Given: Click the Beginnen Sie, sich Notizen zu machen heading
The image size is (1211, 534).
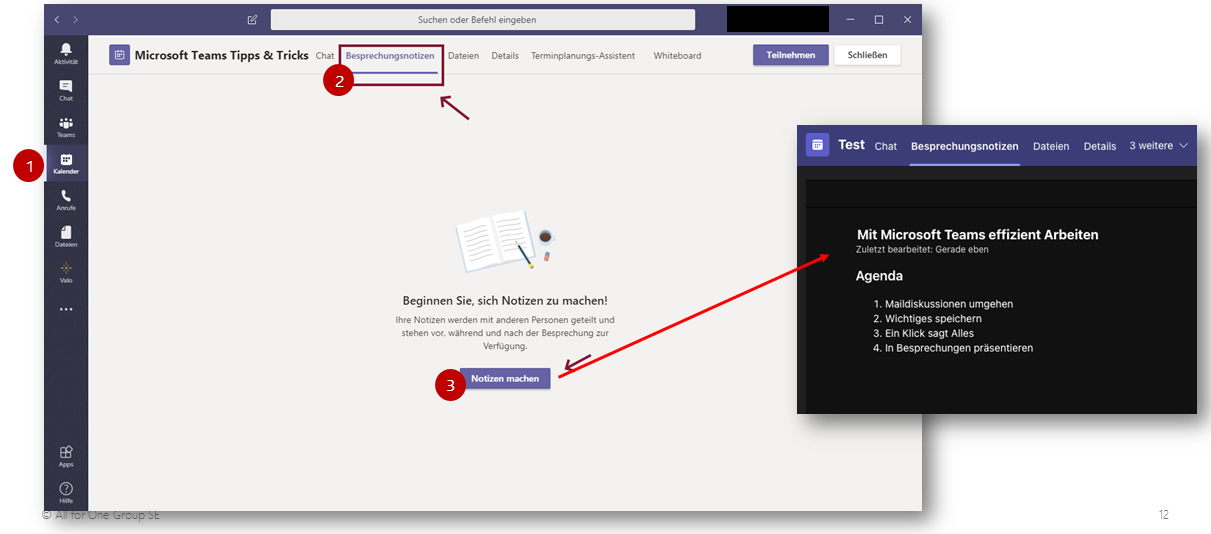Looking at the screenshot, I should coord(505,301).
